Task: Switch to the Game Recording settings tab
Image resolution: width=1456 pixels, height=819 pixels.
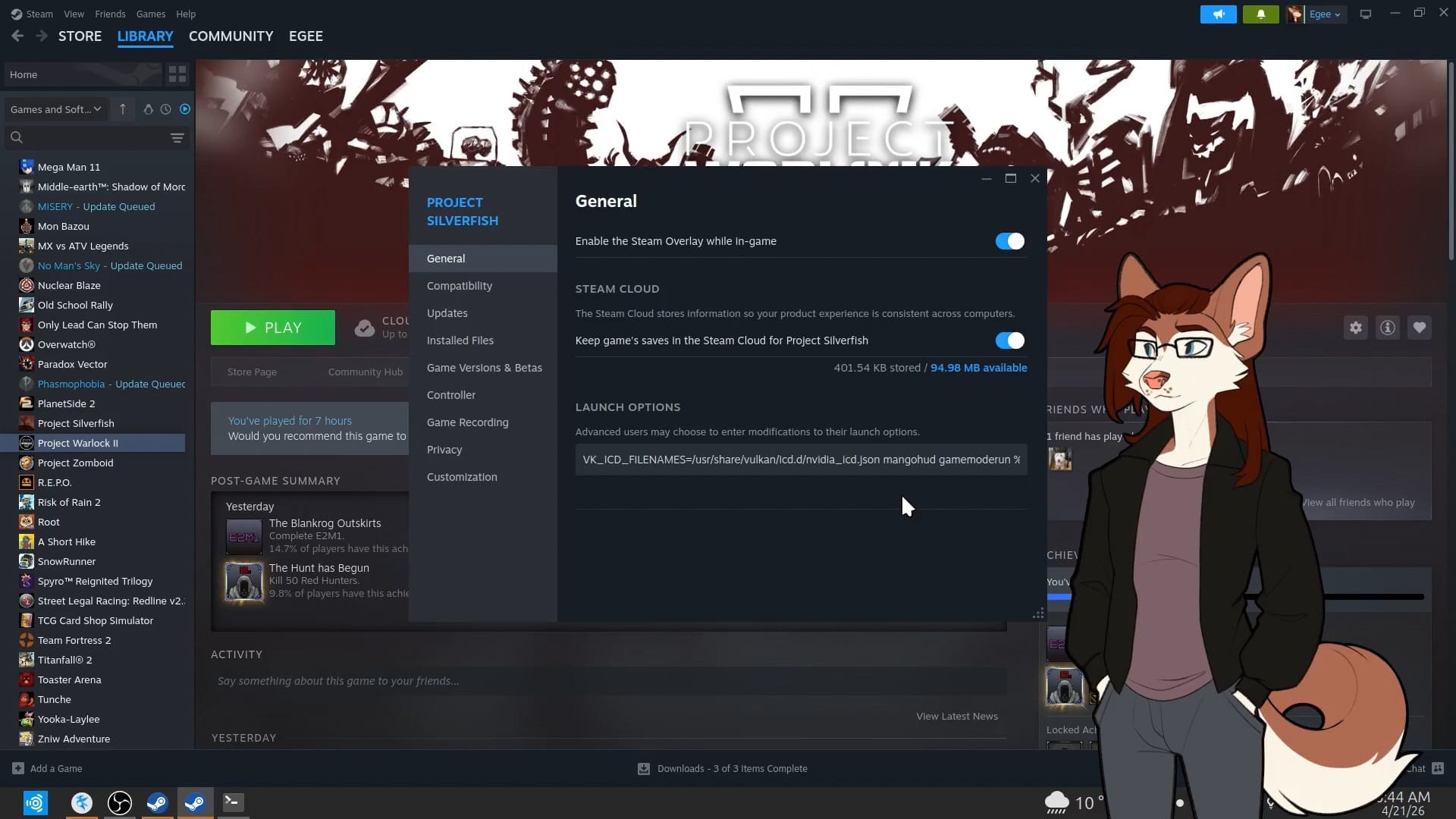Action: (x=467, y=422)
